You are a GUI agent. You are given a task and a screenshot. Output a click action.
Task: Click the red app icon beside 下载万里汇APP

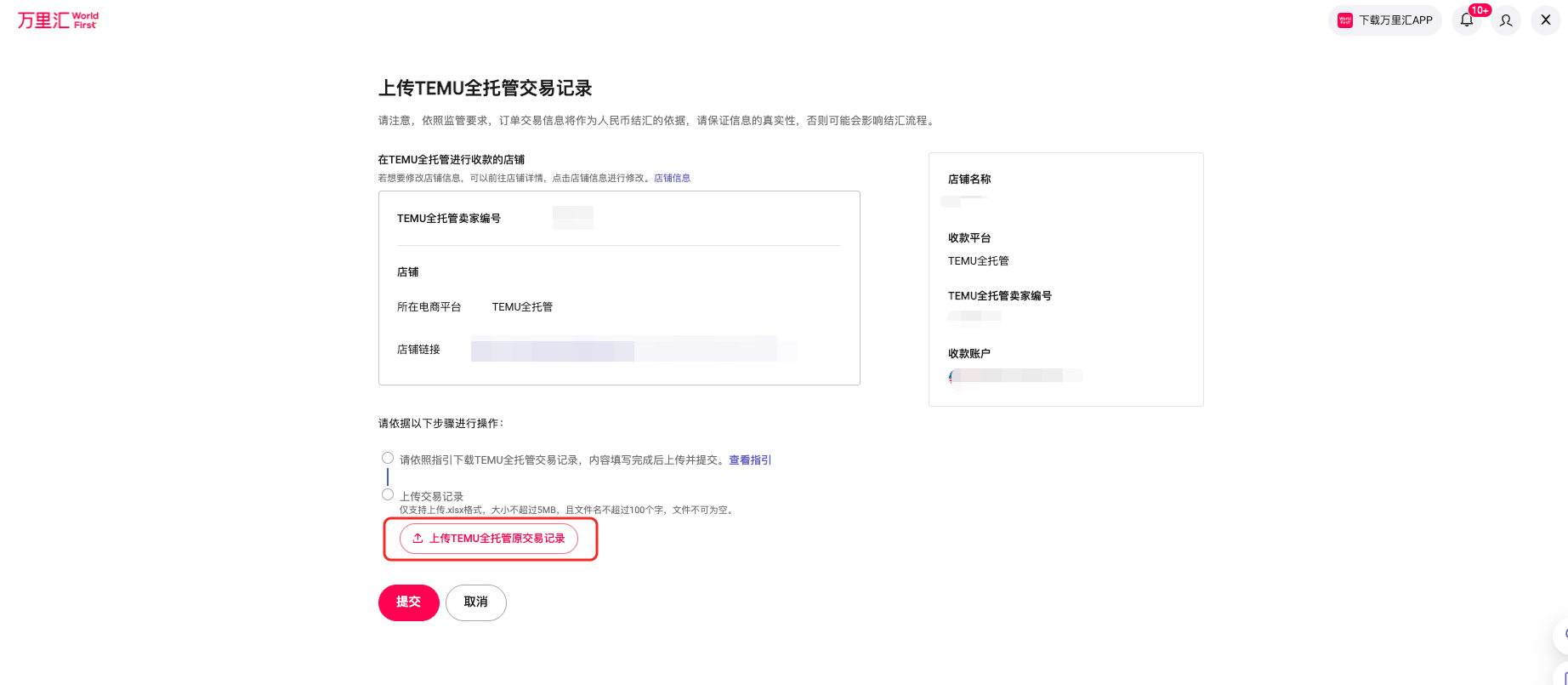[1345, 20]
